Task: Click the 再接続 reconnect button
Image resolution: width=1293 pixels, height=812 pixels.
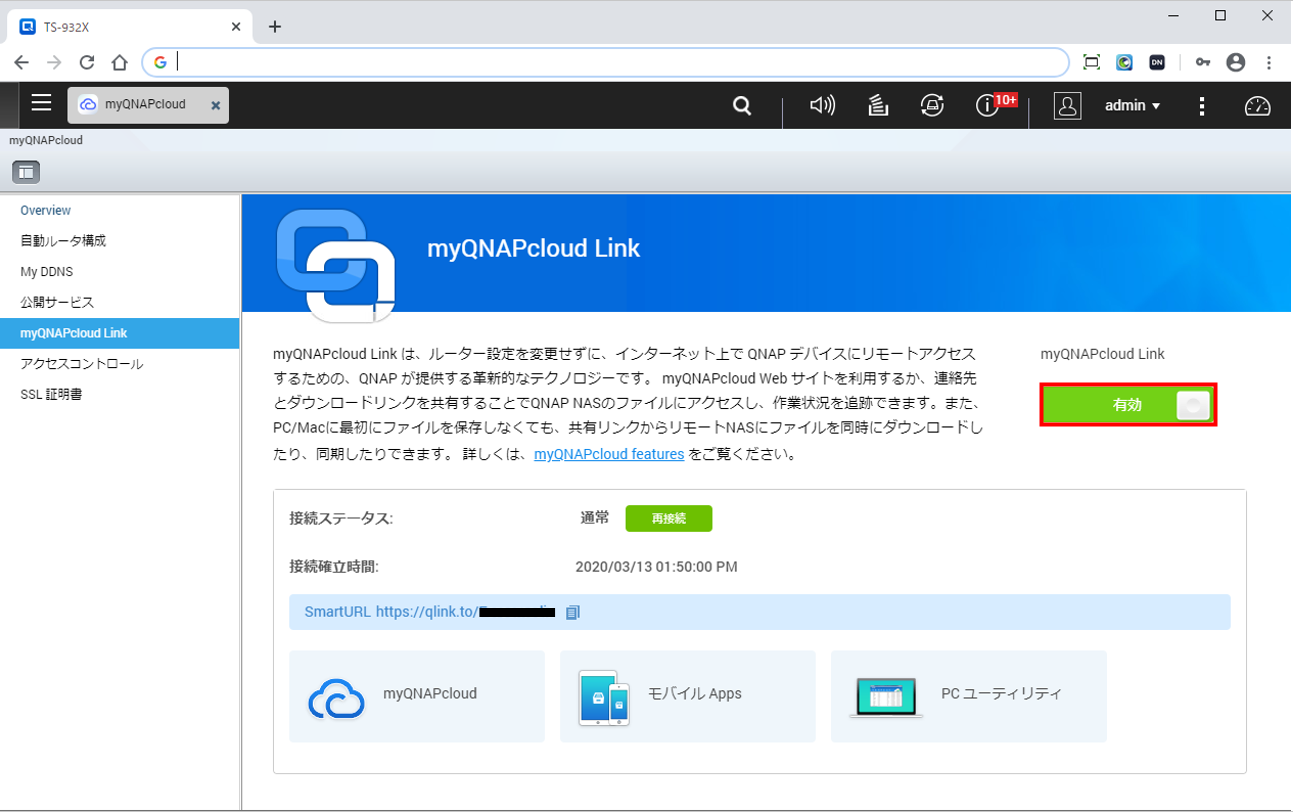Action: 668,518
